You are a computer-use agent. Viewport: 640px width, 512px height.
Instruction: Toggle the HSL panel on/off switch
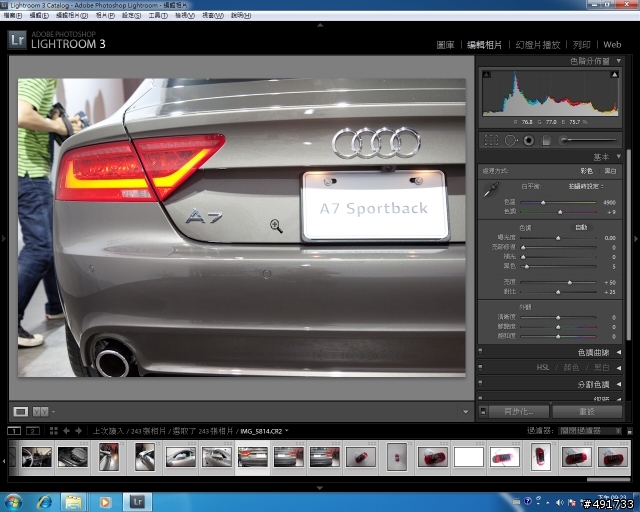(480, 367)
